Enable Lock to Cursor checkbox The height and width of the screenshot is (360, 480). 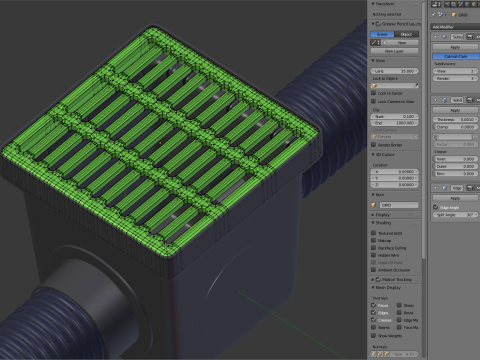374,93
